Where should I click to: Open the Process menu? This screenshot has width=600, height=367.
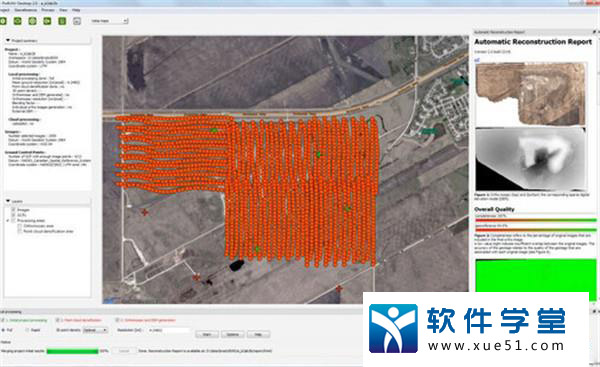[x=48, y=10]
